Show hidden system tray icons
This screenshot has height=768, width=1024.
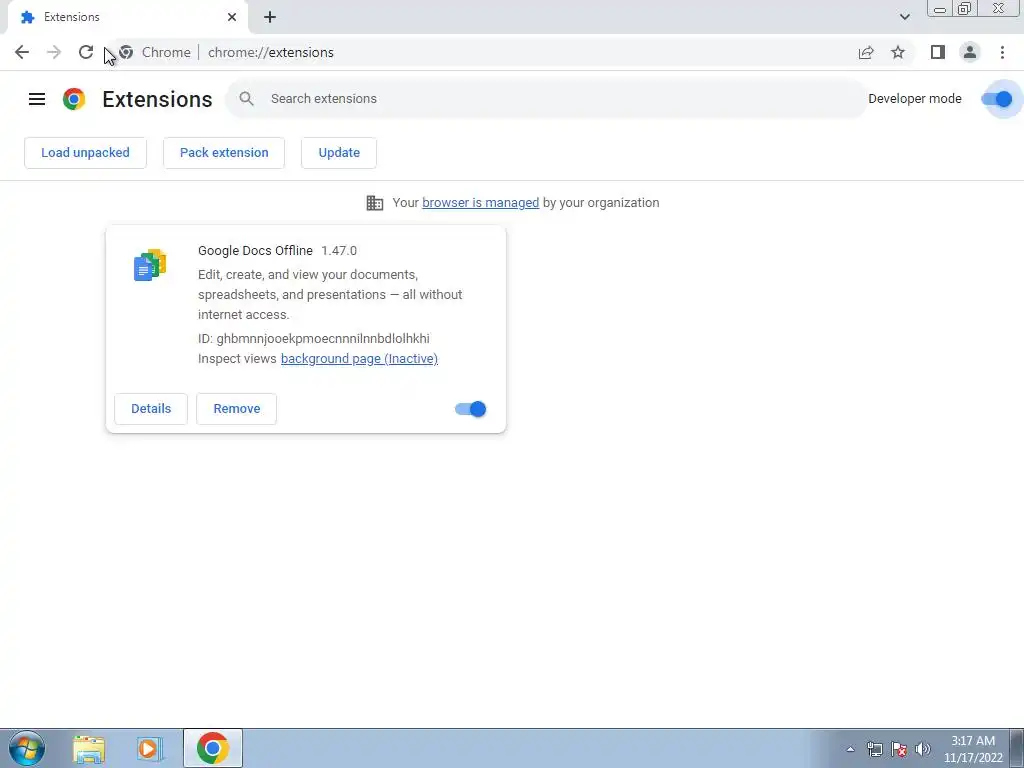click(850, 749)
